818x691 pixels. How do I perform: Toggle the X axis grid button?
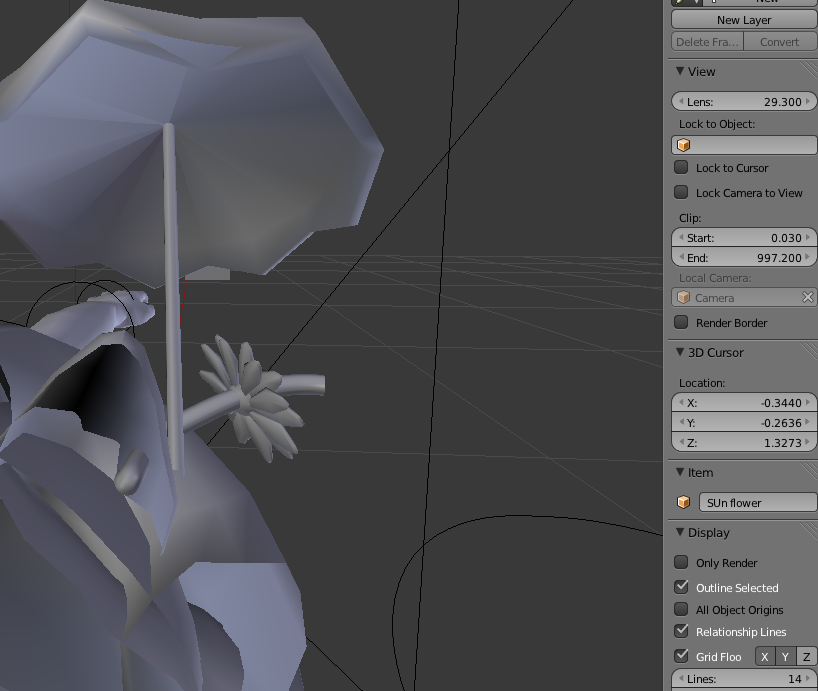click(765, 657)
